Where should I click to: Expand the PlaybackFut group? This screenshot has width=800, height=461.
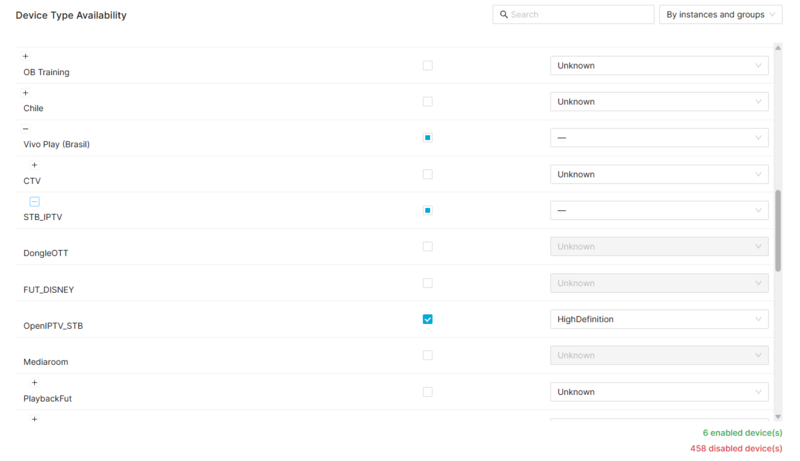(34, 382)
